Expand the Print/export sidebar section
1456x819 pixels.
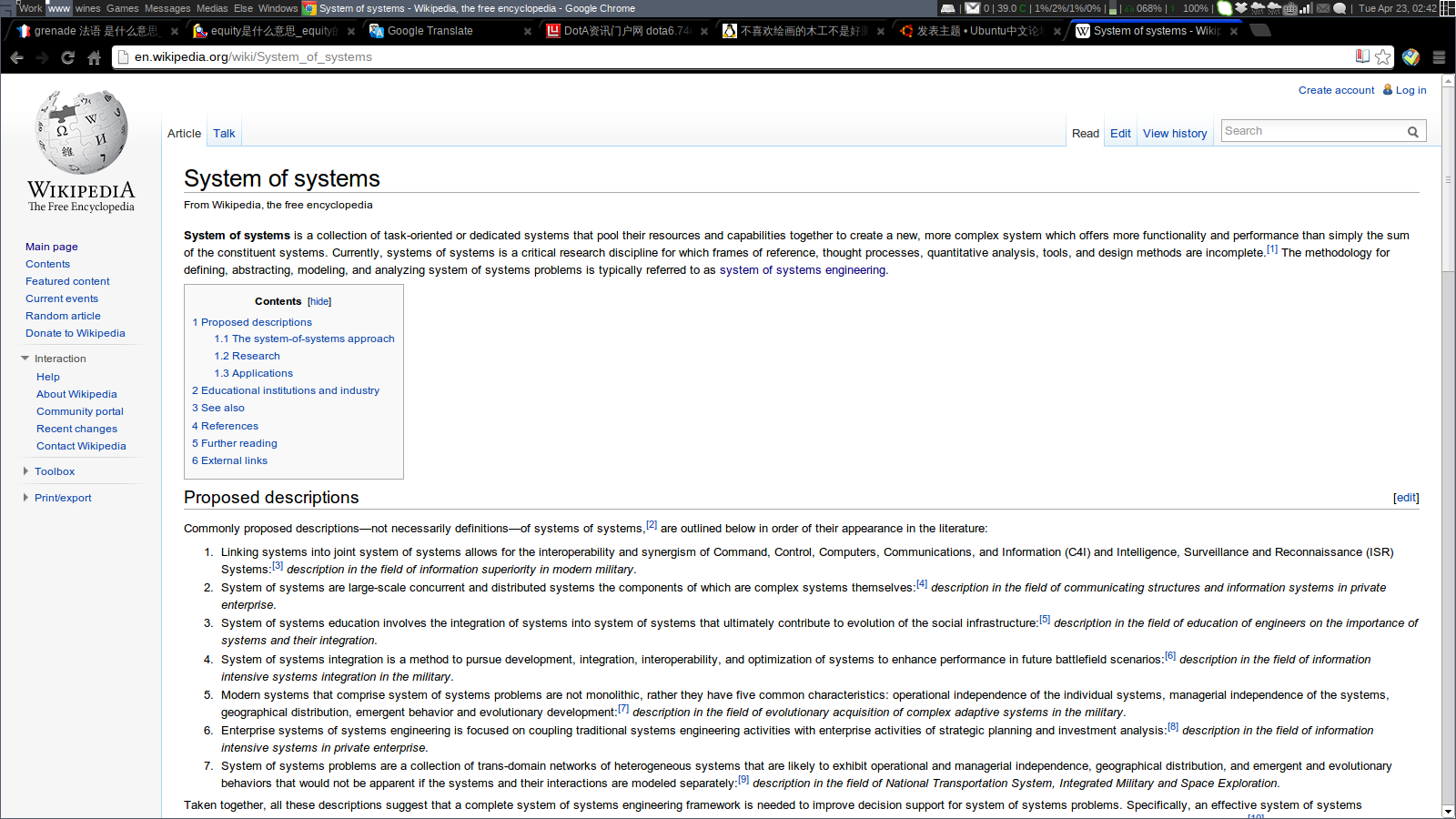tap(25, 498)
